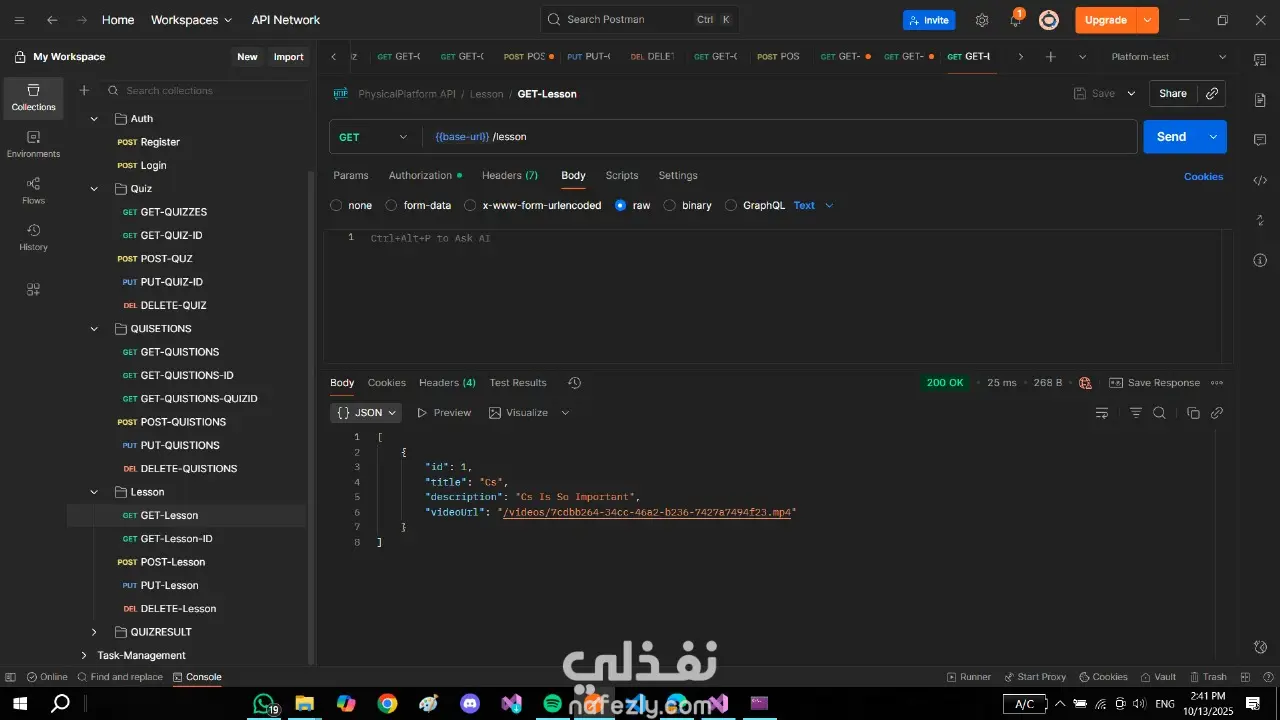The height and width of the screenshot is (720, 1280).
Task: Open WhatsApp from the taskbar
Action: (x=263, y=704)
